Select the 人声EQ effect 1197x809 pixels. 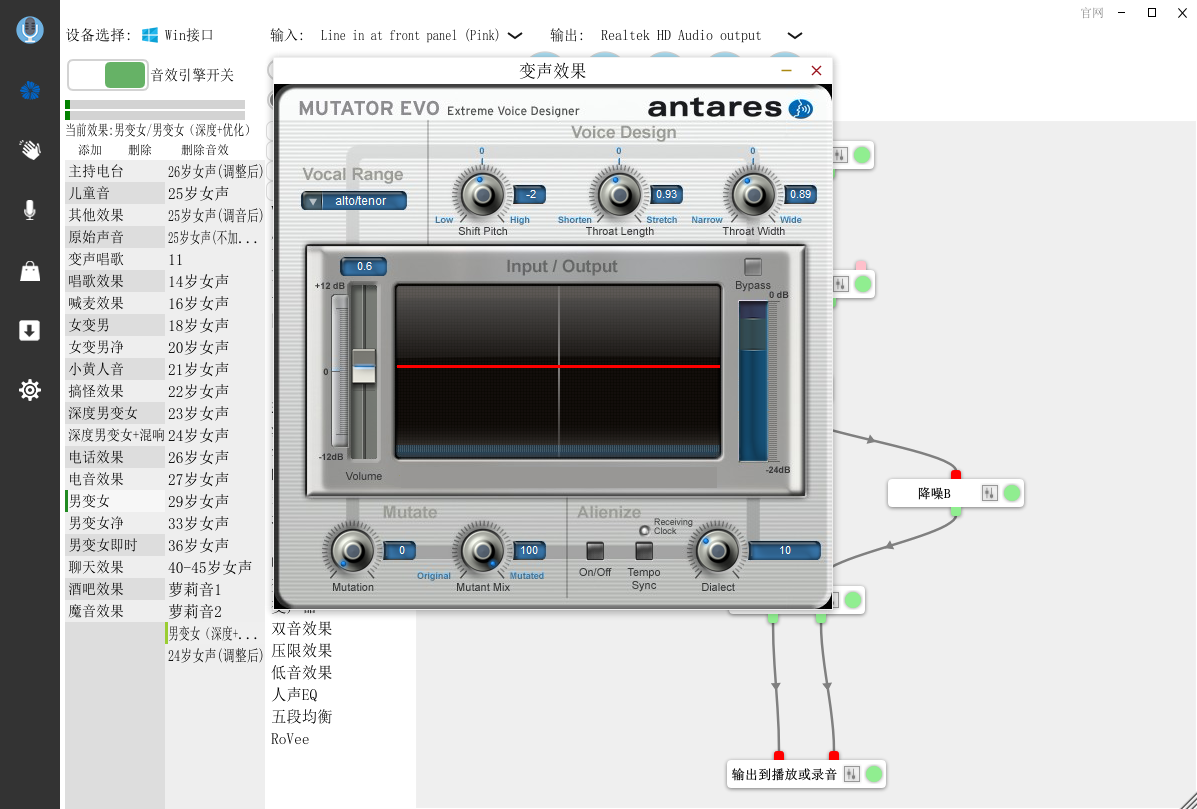[x=295, y=695]
